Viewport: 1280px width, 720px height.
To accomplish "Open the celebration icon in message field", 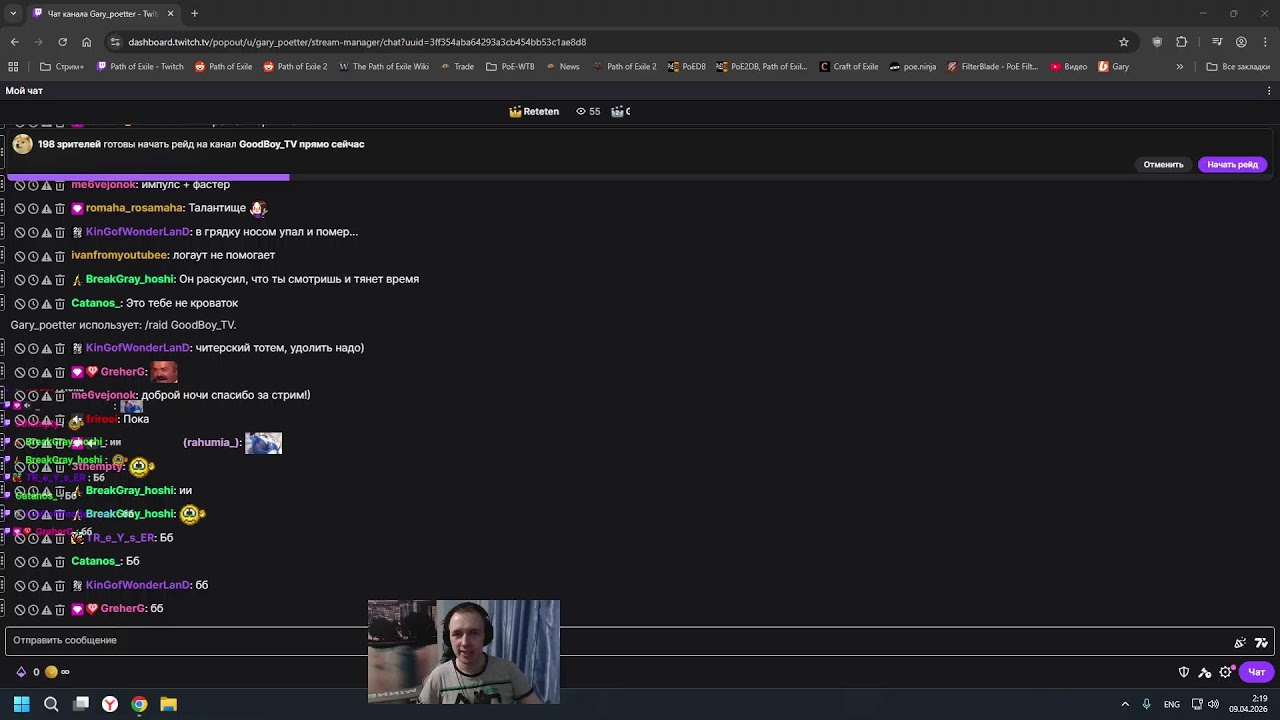I will (x=1240, y=643).
